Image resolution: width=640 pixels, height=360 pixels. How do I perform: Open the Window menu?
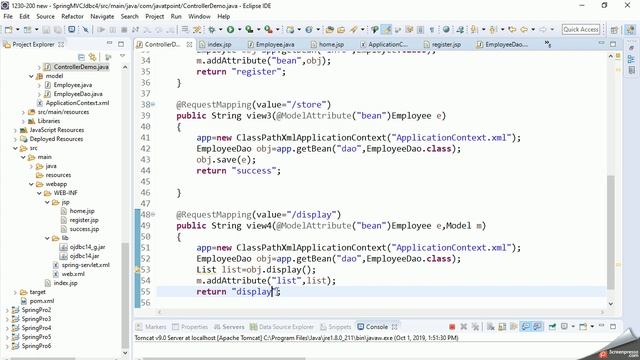point(199,16)
